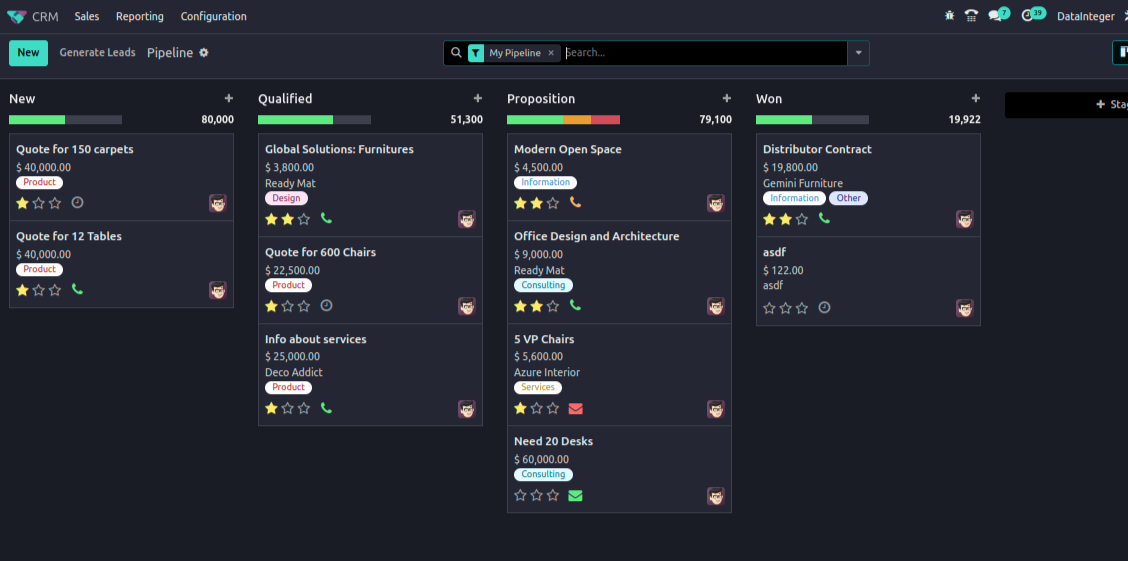1128x561 pixels.
Task: Click the Other tag on Distributor Contract
Action: click(x=848, y=198)
